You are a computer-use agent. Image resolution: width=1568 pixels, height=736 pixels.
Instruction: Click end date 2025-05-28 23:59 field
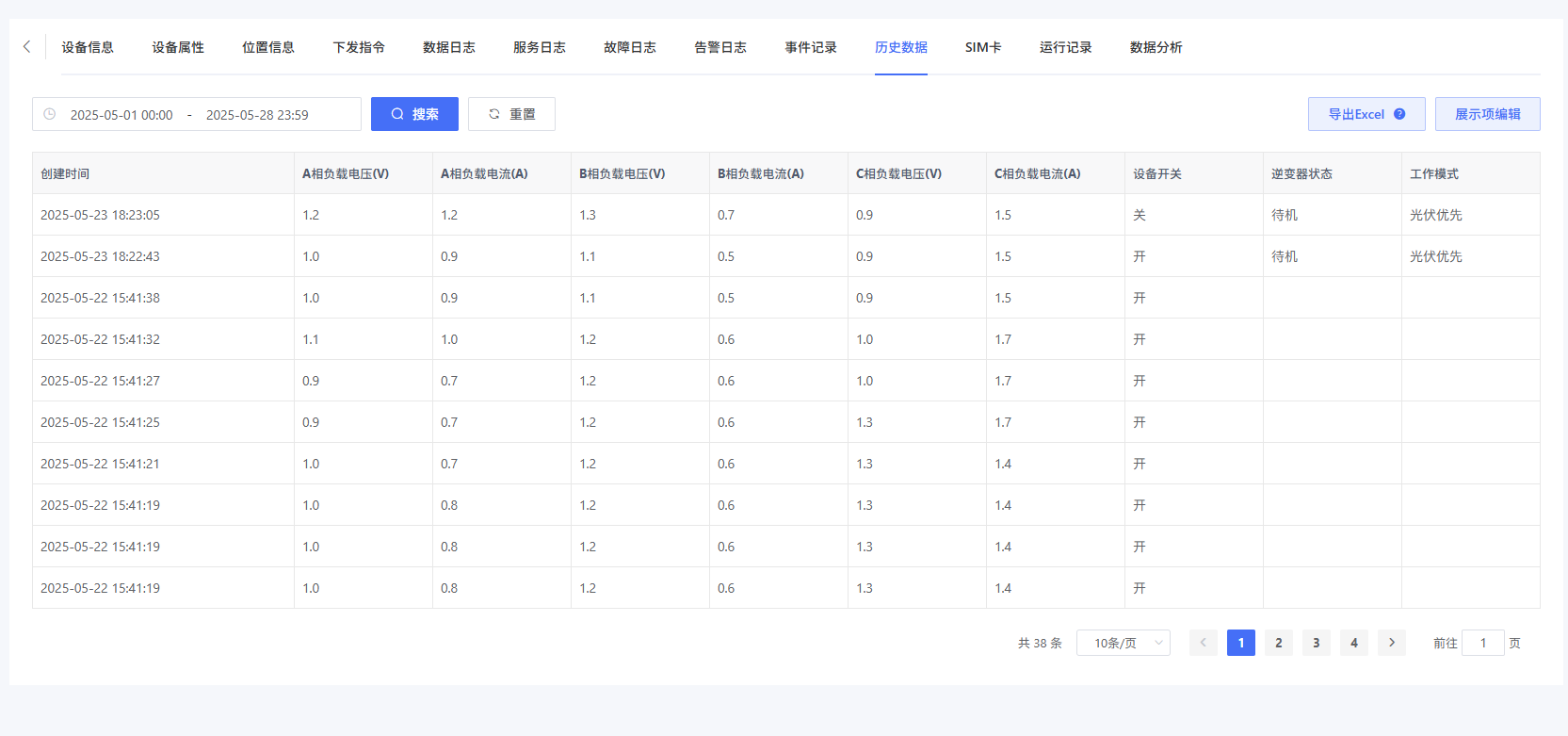tap(257, 115)
